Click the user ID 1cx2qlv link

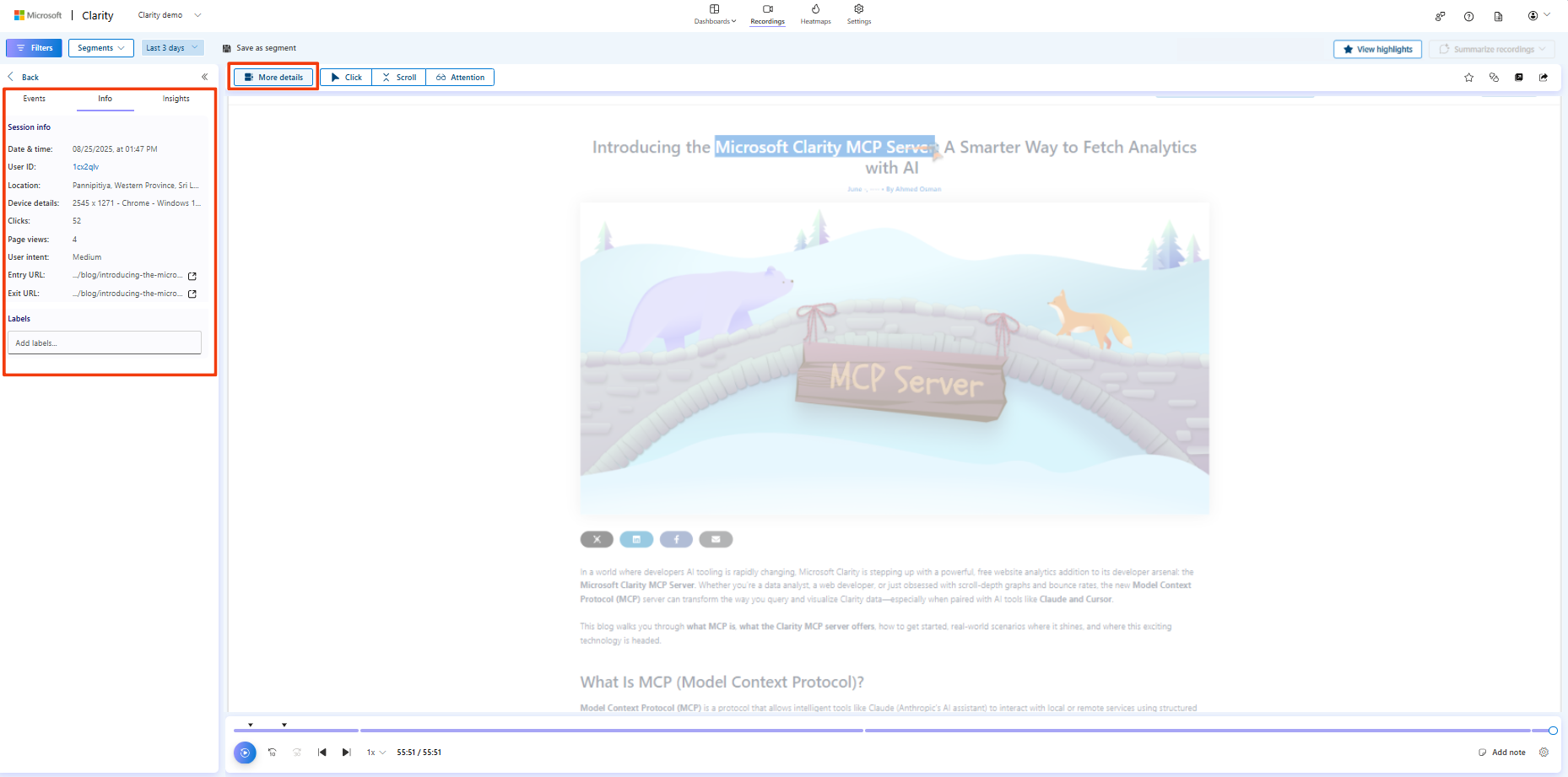(86, 167)
